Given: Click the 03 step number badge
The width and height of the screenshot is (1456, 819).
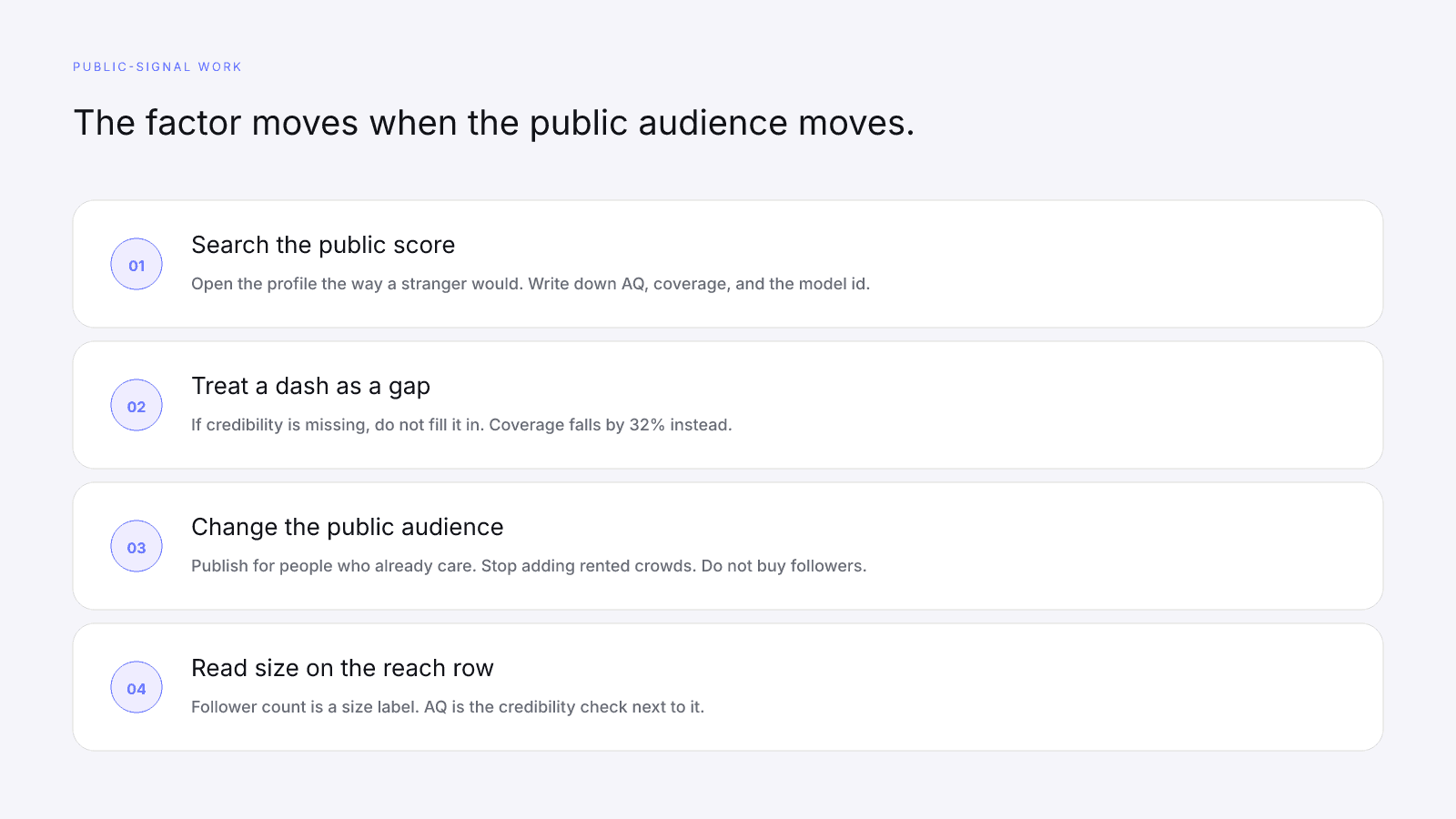Looking at the screenshot, I should tap(136, 546).
